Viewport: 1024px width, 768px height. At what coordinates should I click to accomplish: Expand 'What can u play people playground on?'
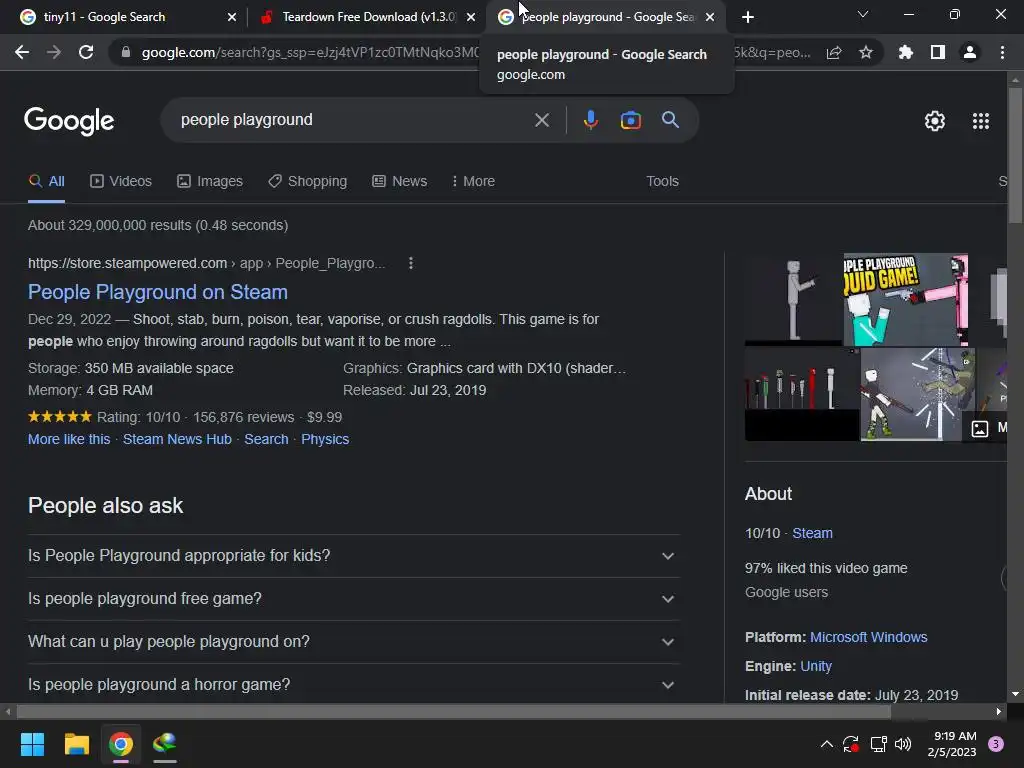click(x=353, y=642)
